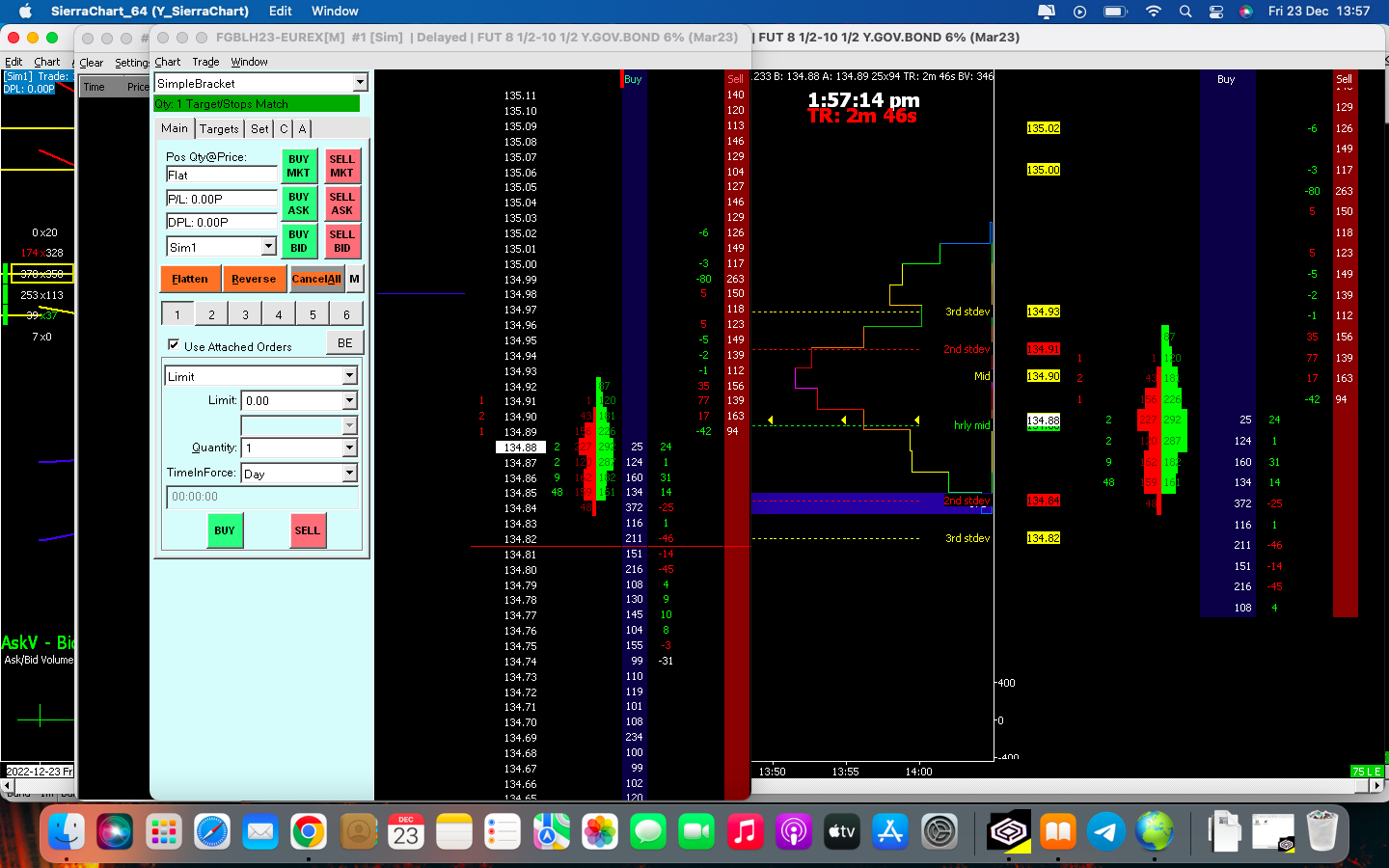Open the Quantity dropdown
The height and width of the screenshot is (868, 1389).
point(349,448)
